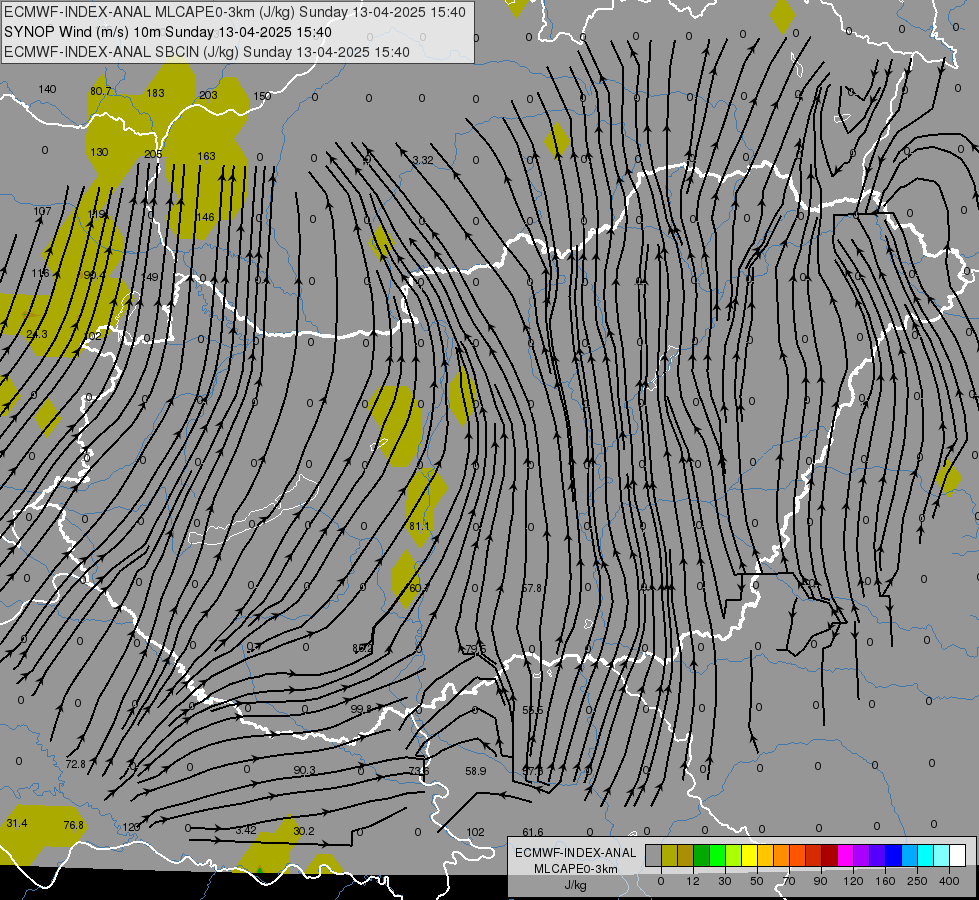Click the map value 107

coord(42,211)
